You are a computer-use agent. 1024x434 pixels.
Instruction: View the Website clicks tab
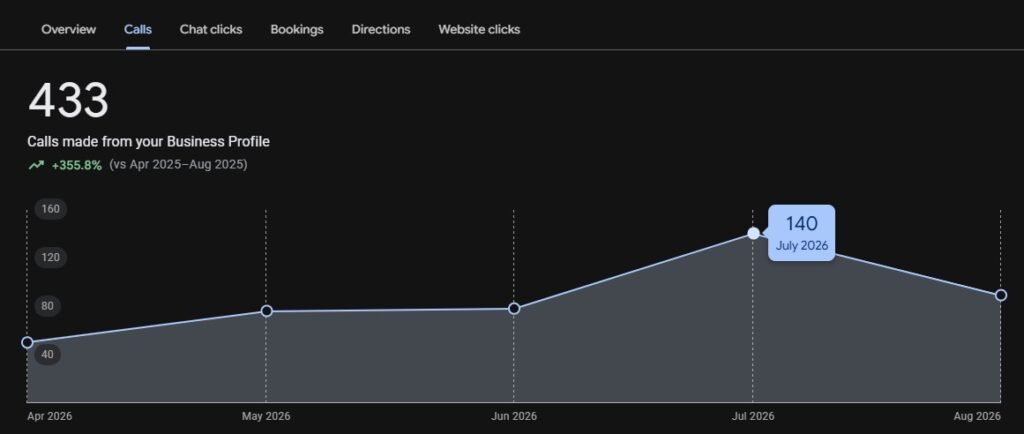coord(479,29)
